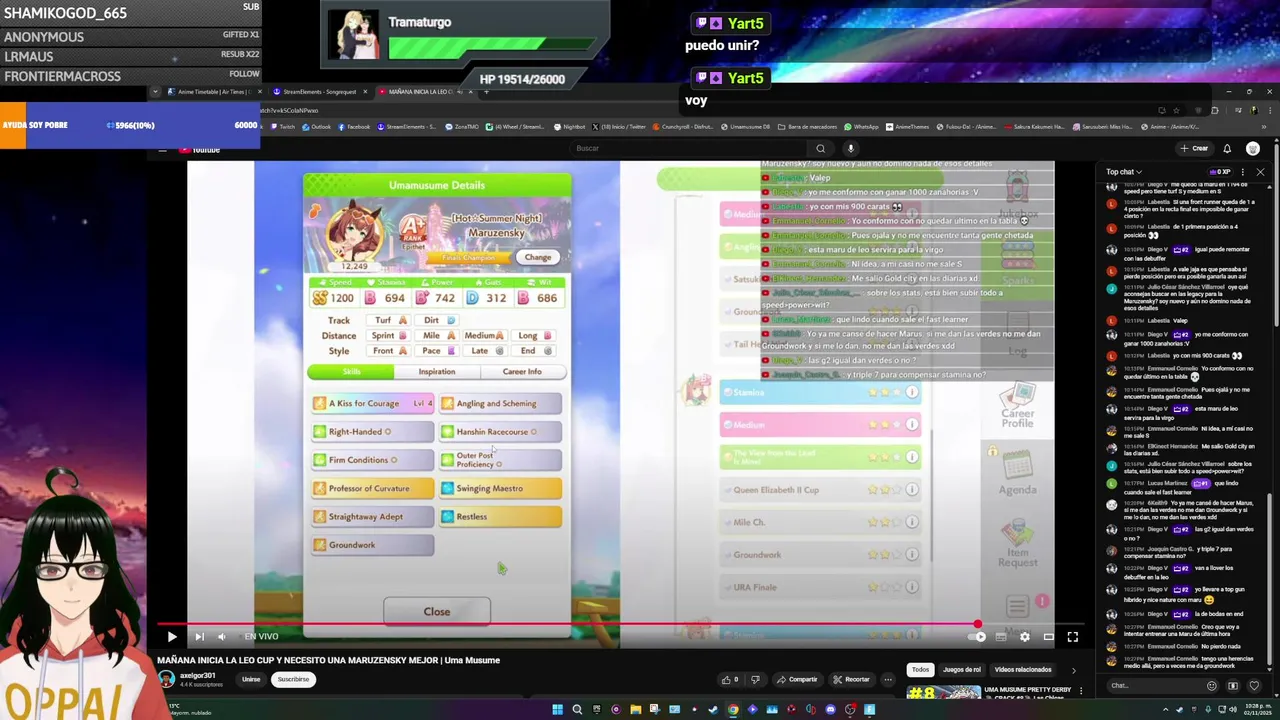Click the Unirse join button
This screenshot has width=1280, height=720.
[251, 679]
